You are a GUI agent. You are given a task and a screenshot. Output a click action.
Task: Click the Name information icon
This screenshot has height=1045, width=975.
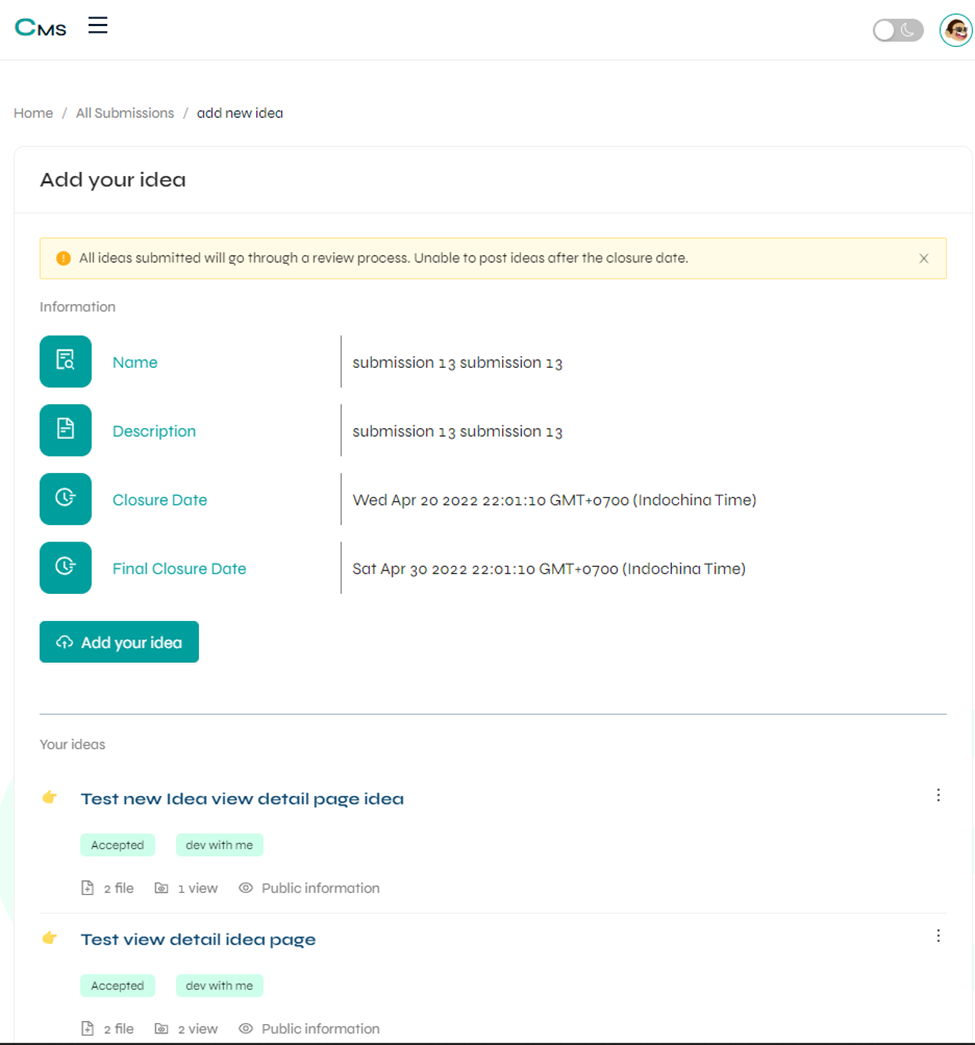tap(65, 361)
